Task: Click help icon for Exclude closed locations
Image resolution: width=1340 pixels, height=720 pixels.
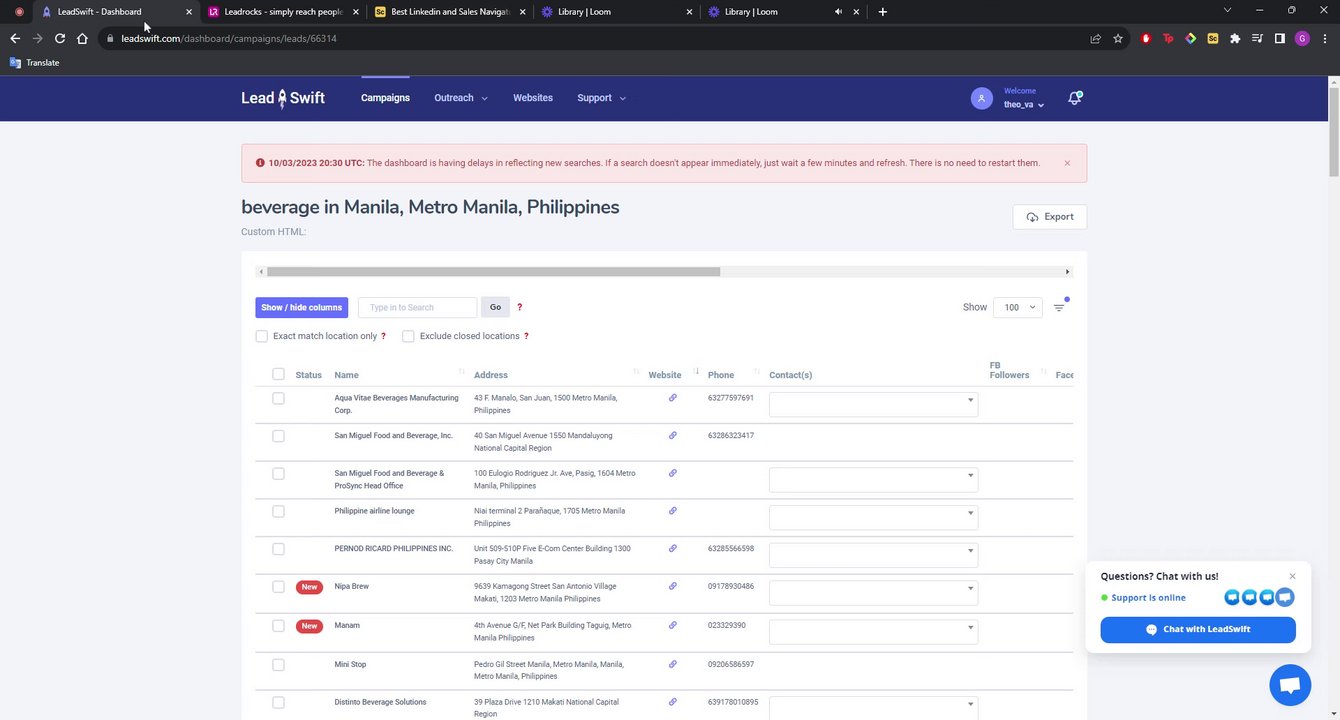Action: 526,336
